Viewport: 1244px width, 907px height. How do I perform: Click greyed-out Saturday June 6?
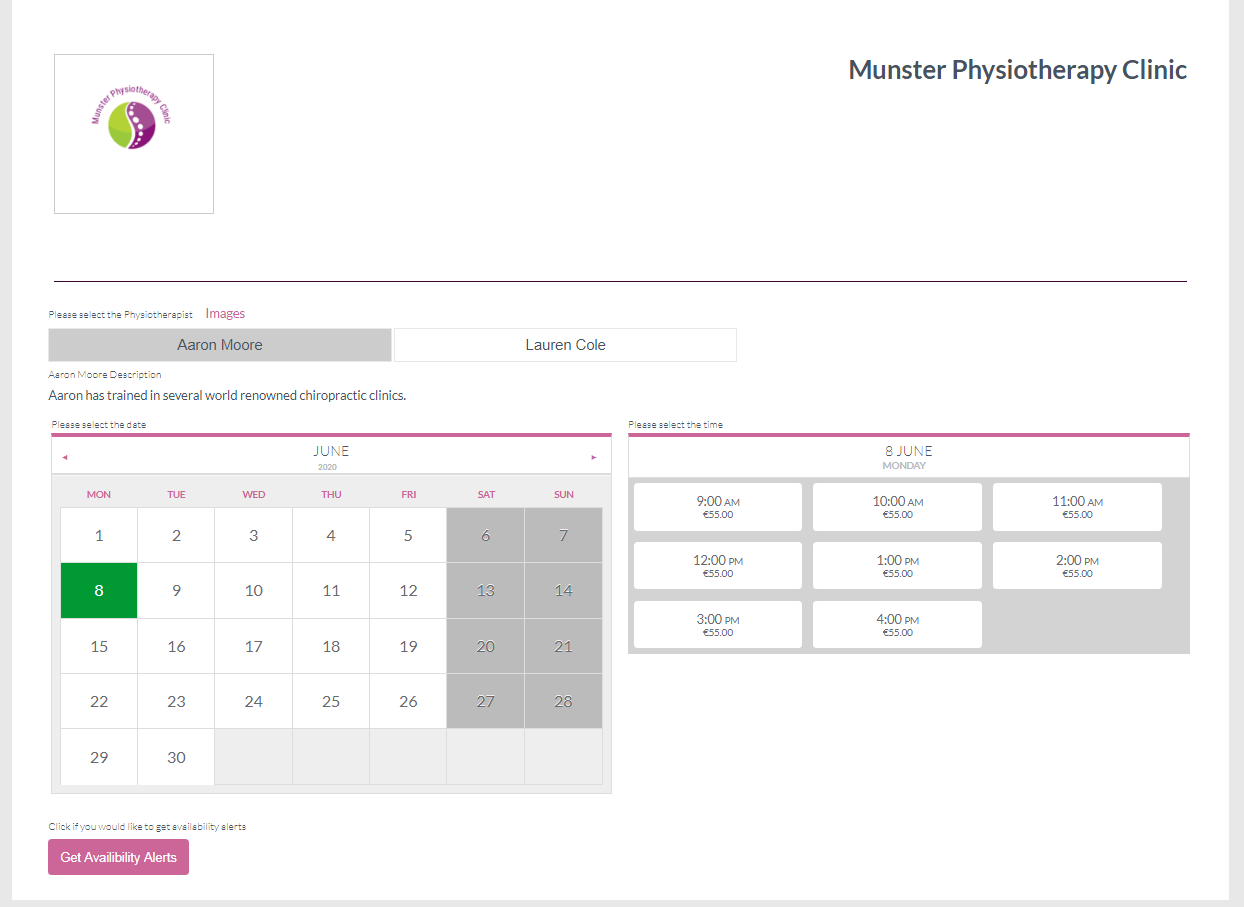point(486,535)
